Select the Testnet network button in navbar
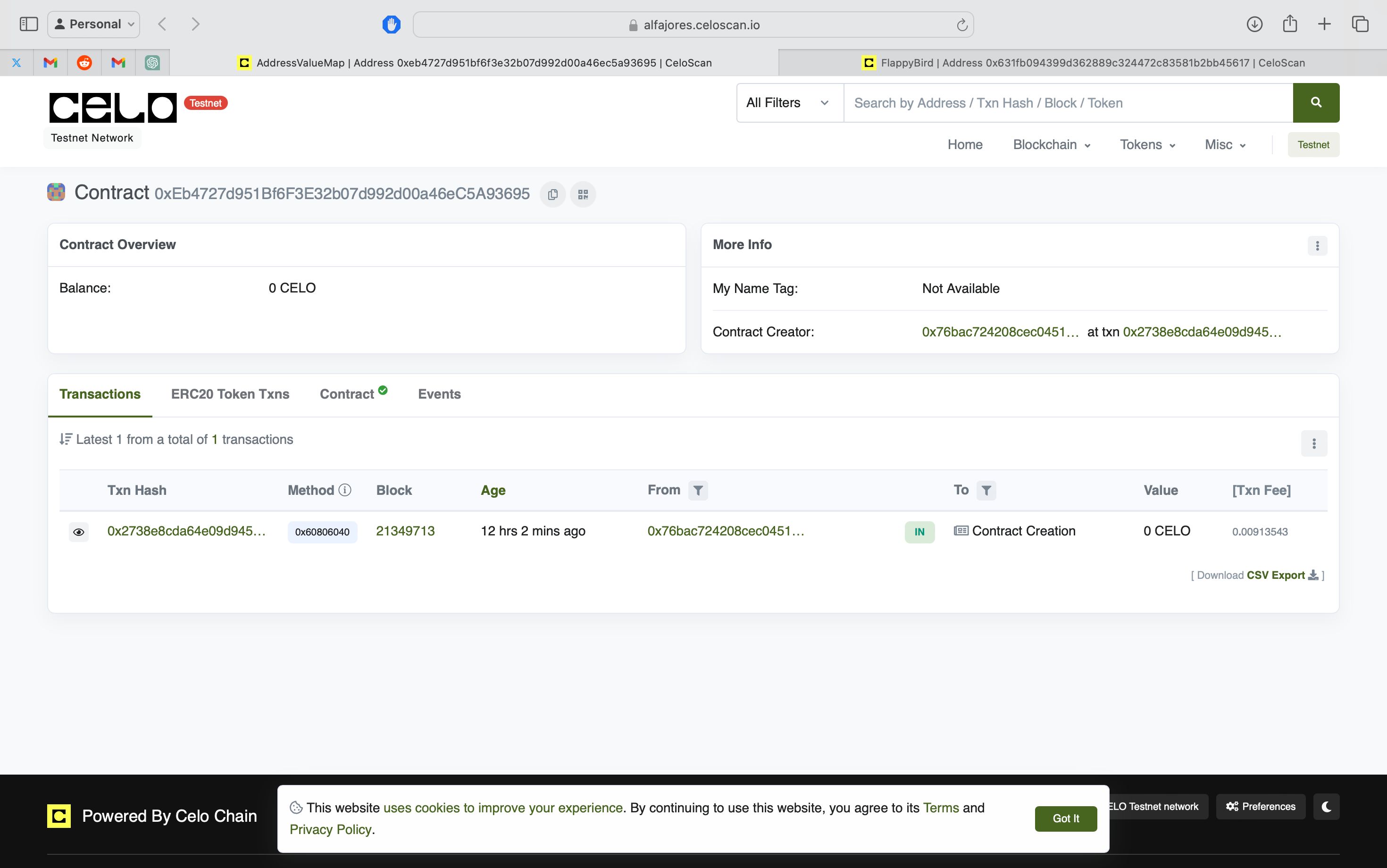1387x868 pixels. point(1313,145)
